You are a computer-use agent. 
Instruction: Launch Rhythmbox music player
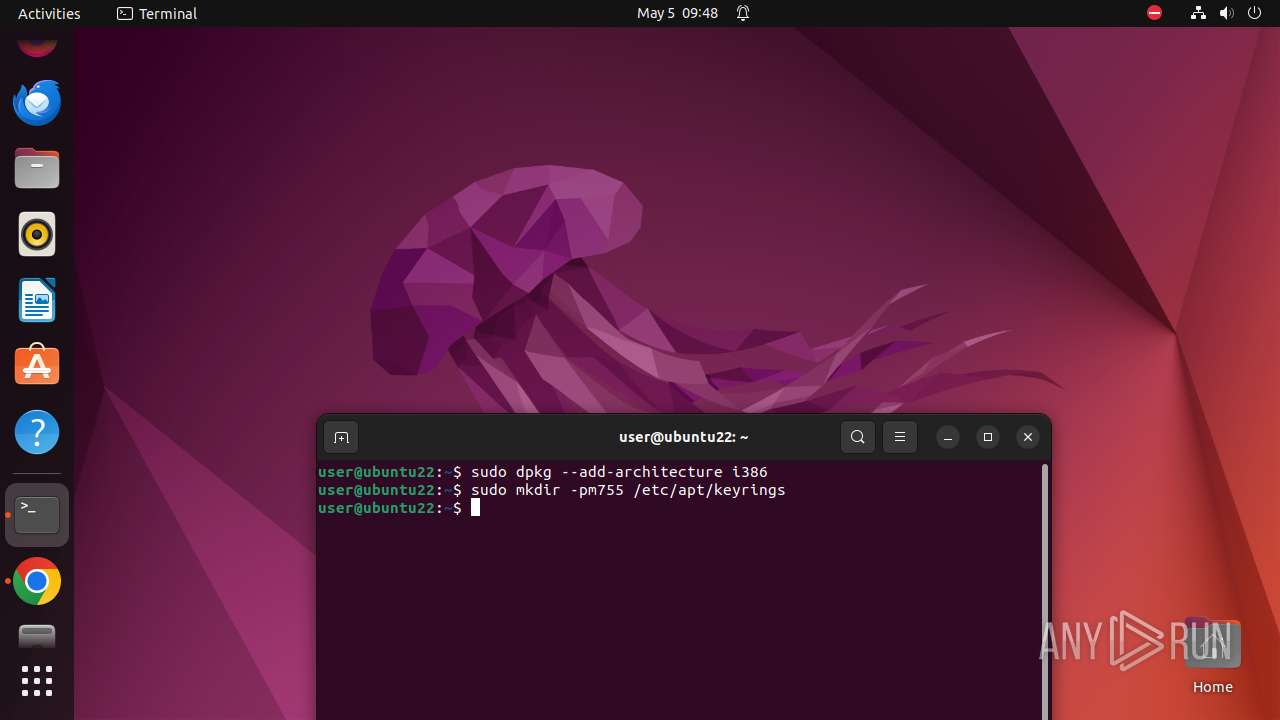tap(37, 234)
